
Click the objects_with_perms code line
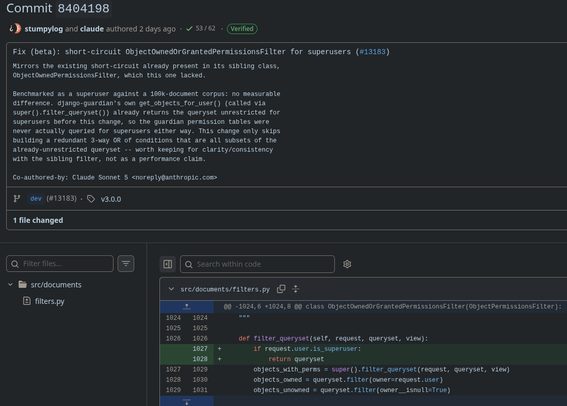point(381,369)
